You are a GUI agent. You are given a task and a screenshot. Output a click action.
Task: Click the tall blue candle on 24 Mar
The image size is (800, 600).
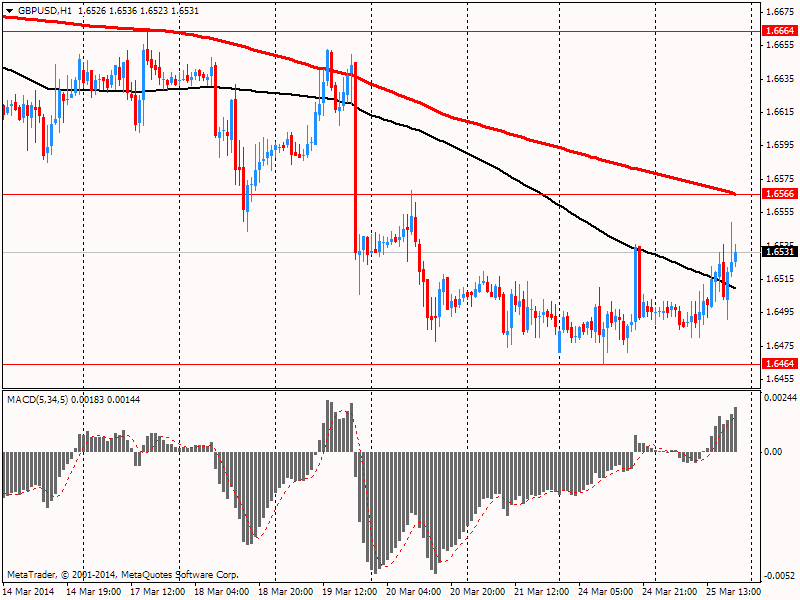(636, 283)
